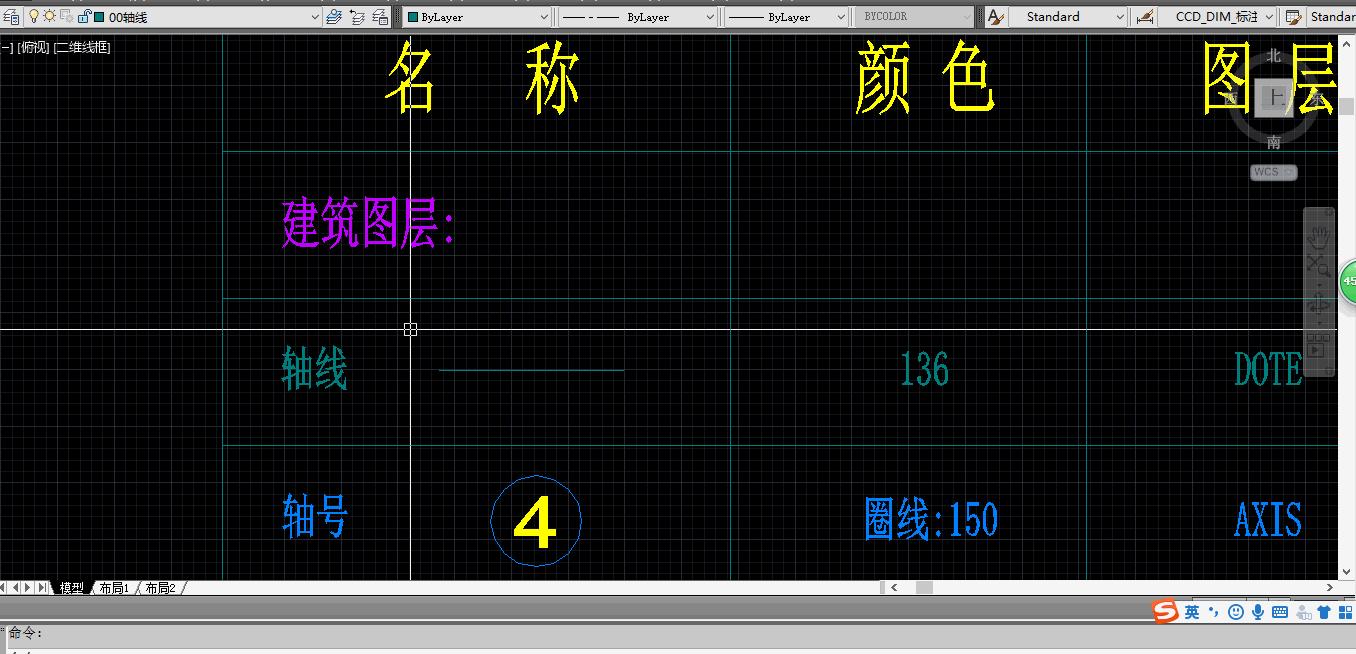Switch to the 模型 tab
Screen dimensions: 1356x654
click(x=72, y=588)
